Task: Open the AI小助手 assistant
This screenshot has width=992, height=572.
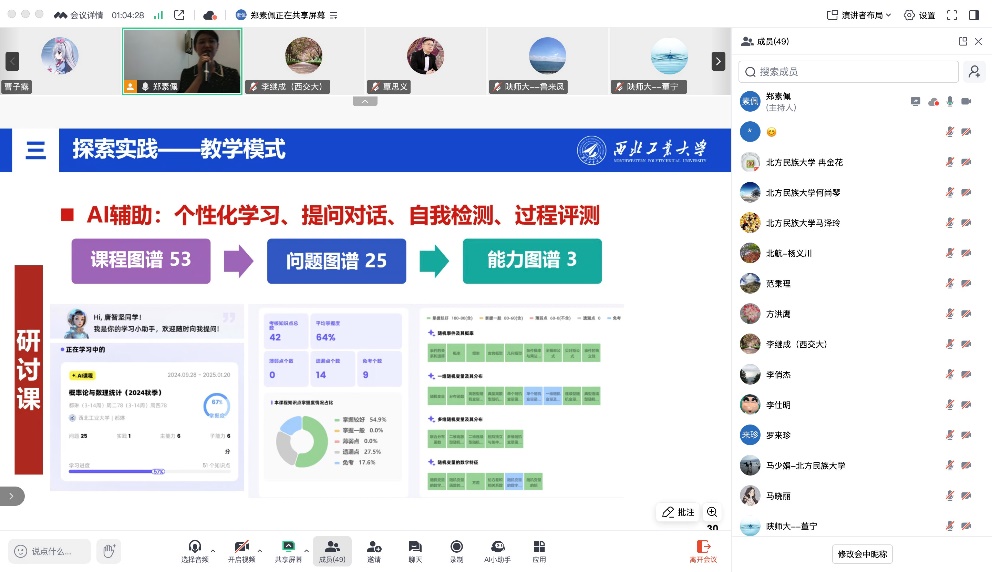Action: (x=497, y=550)
